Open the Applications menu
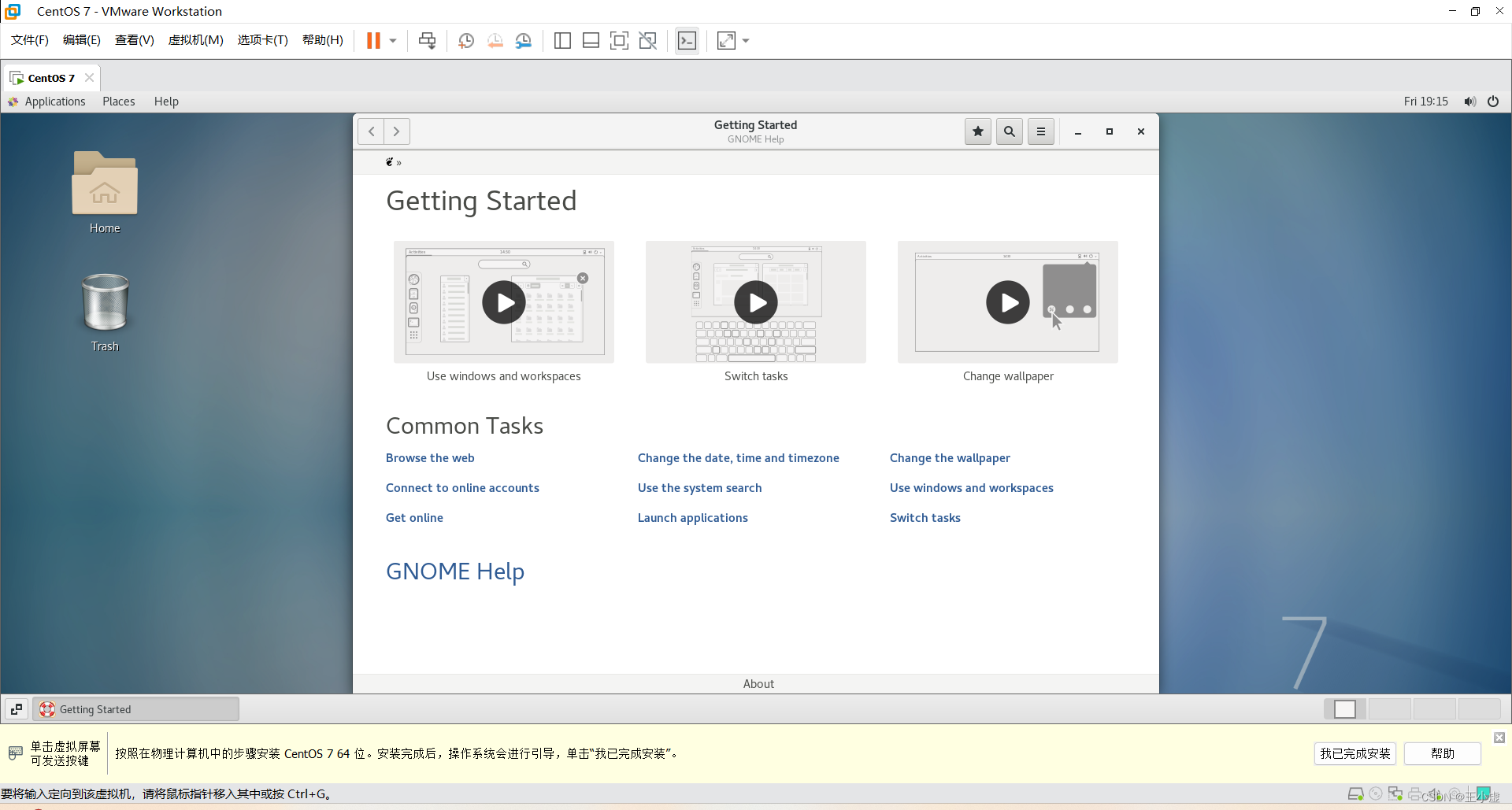1512x810 pixels. click(47, 102)
